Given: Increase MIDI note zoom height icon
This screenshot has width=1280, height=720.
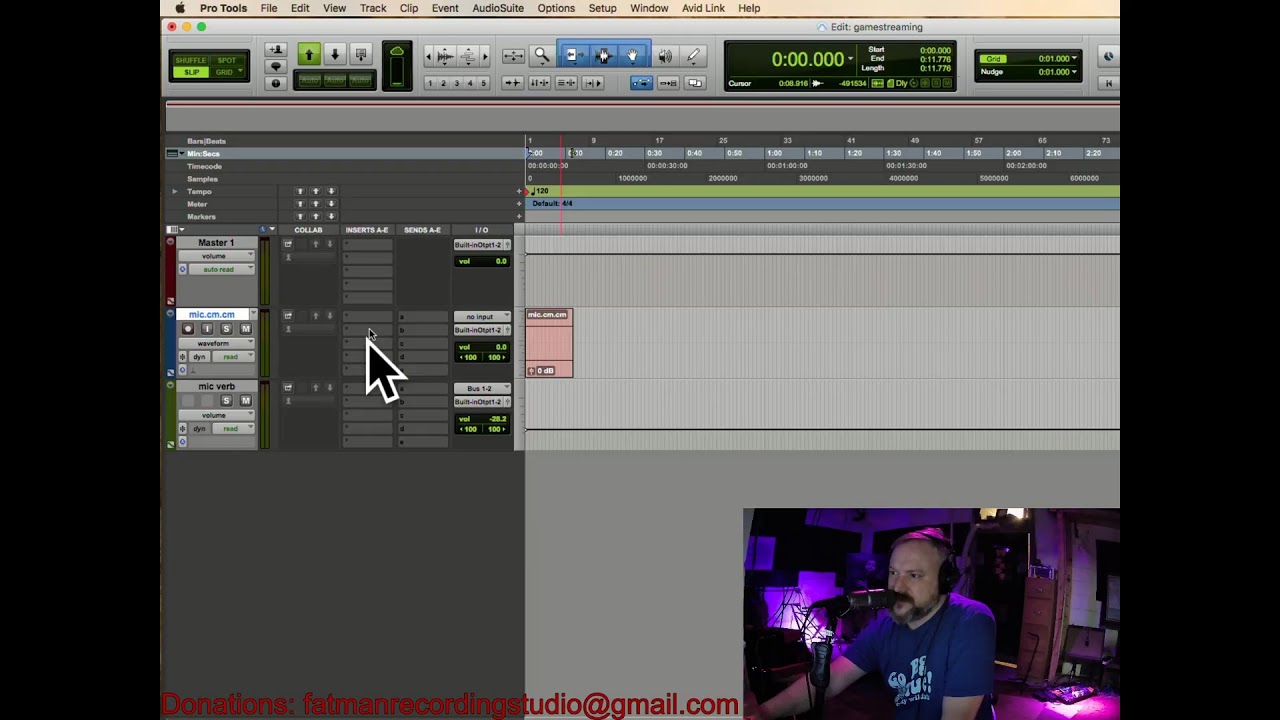Looking at the screenshot, I should 470,56.
